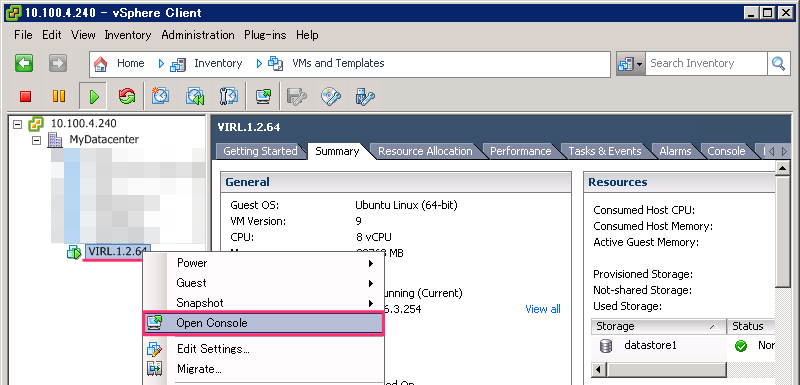This screenshot has height=385, width=800.
Task: Choose Migrate... from context menu
Action: click(199, 369)
